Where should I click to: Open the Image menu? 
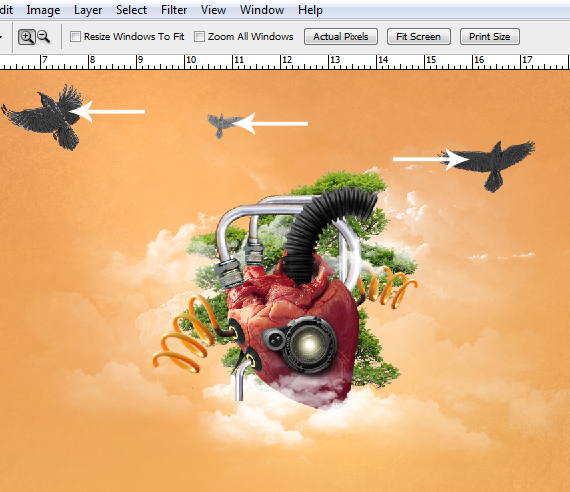[x=43, y=10]
